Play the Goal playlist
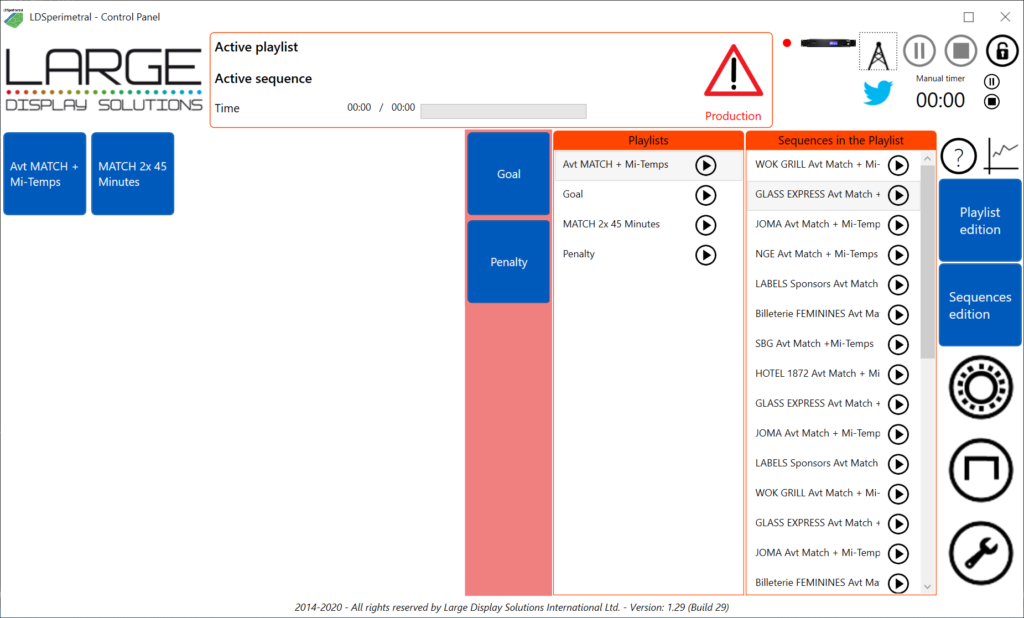1024x618 pixels. pyautogui.click(x=706, y=195)
